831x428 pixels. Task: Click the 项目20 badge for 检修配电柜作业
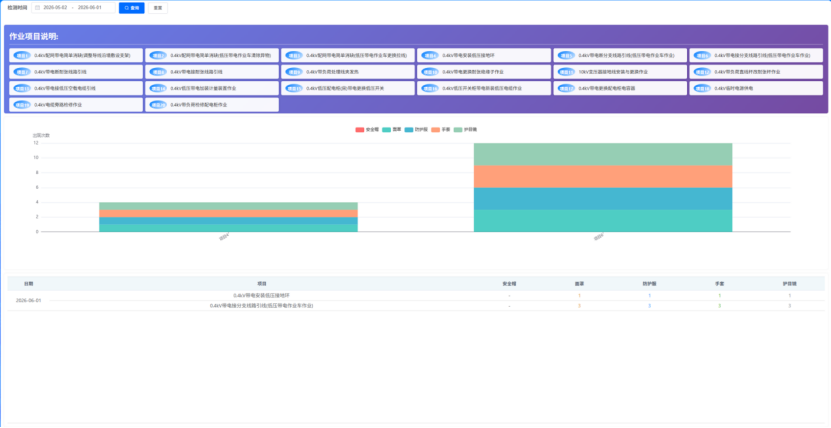(158, 105)
